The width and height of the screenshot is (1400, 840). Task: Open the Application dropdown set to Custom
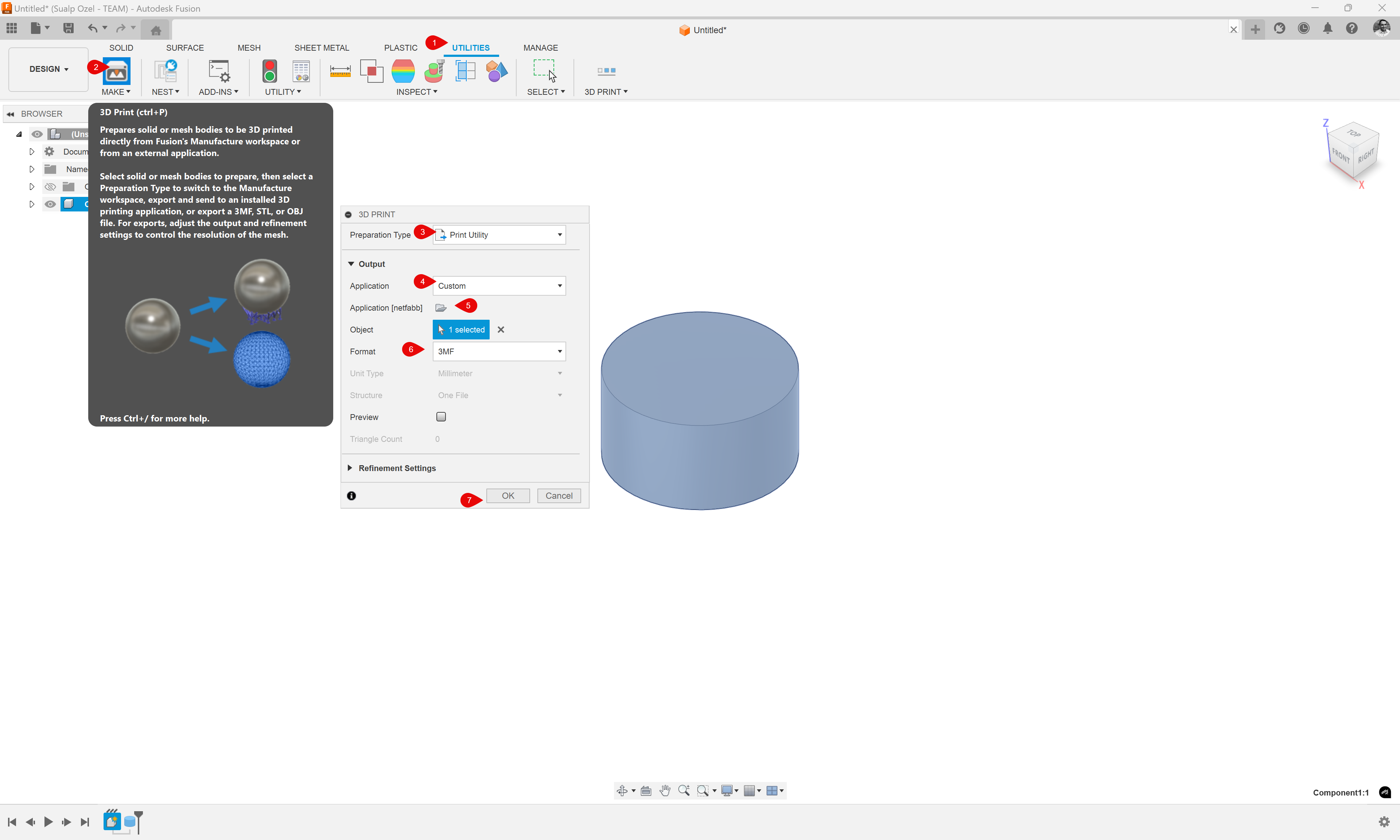coord(498,285)
